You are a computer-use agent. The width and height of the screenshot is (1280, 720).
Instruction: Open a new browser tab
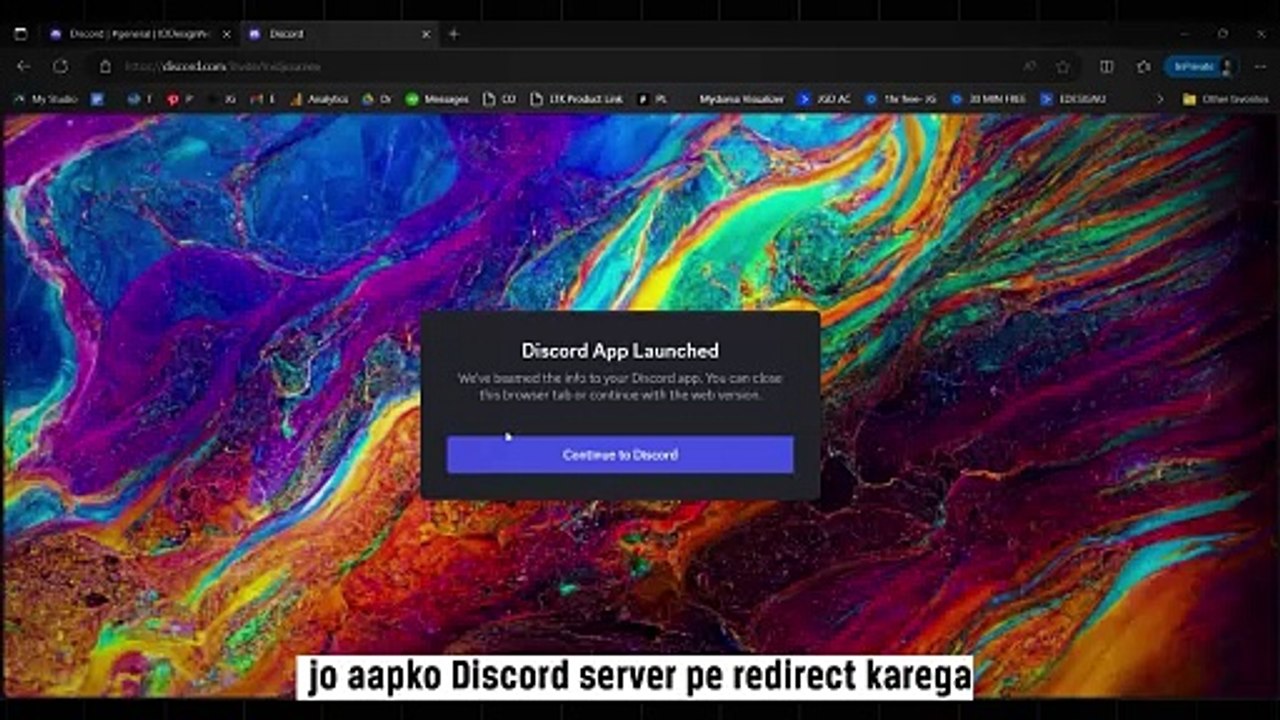(x=454, y=34)
